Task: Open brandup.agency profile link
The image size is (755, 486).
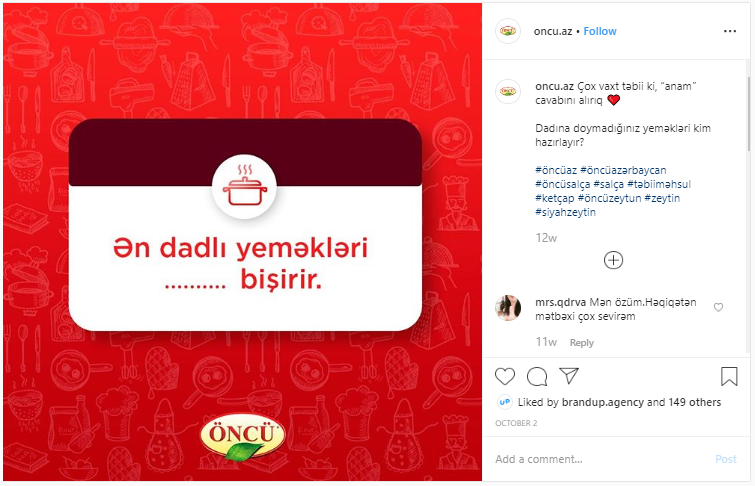Action: point(603,402)
